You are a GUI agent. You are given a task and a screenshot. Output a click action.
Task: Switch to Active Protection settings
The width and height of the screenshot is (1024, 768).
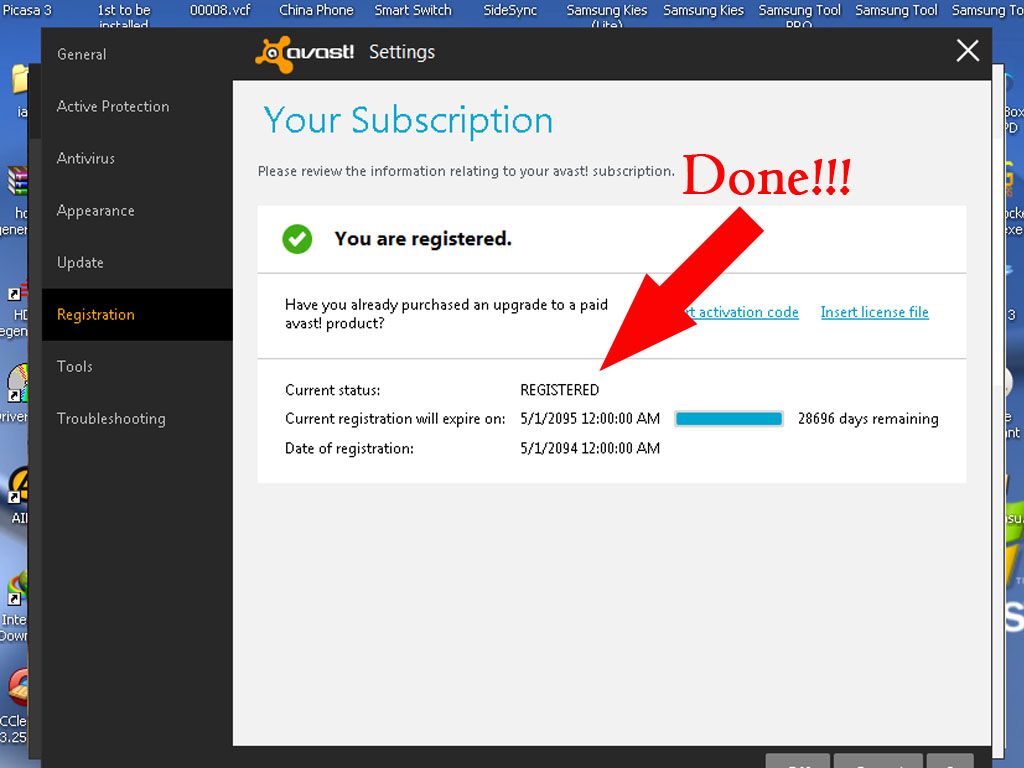coord(113,106)
